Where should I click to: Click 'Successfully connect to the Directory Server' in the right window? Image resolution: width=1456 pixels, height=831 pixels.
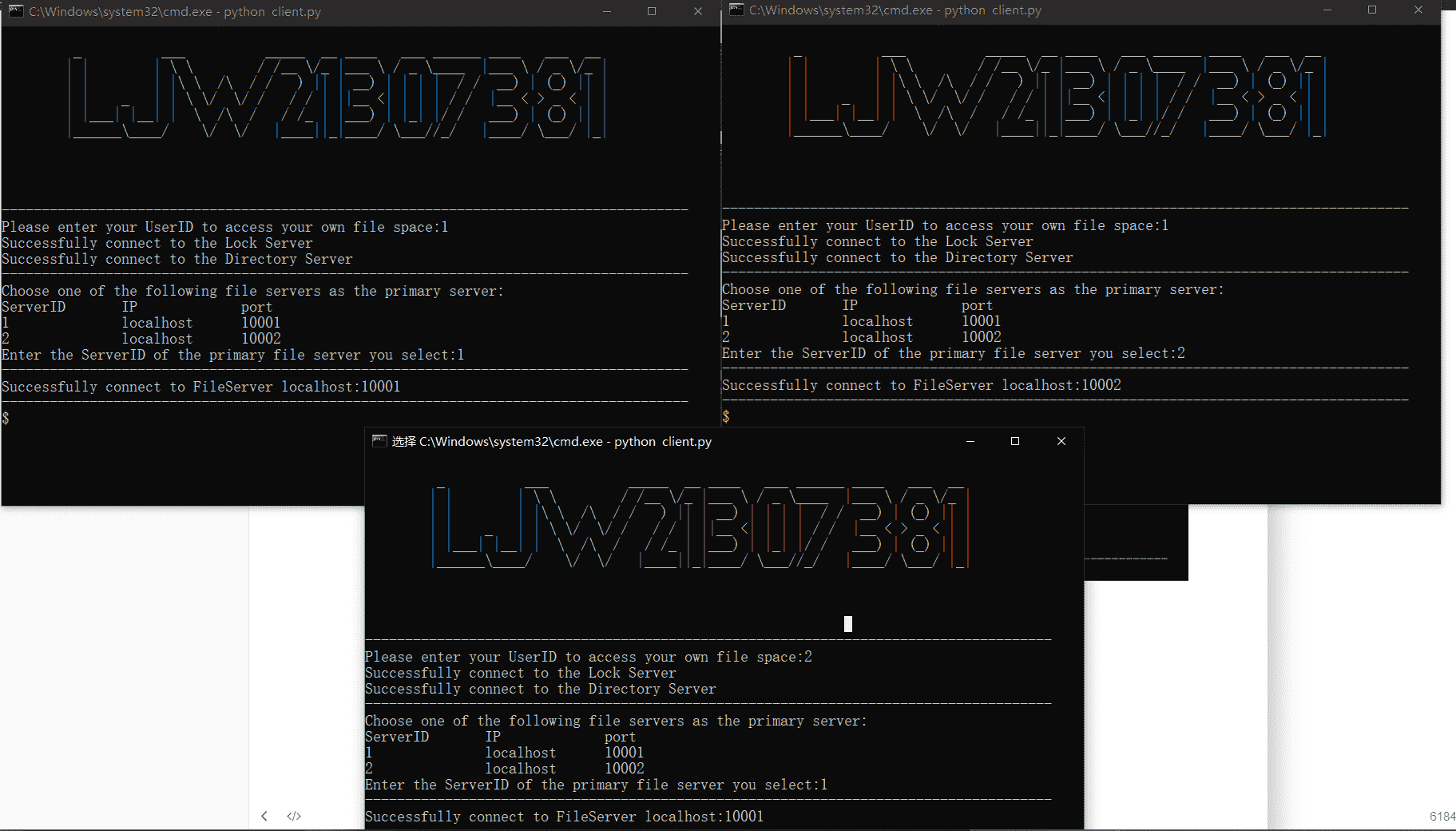point(898,257)
